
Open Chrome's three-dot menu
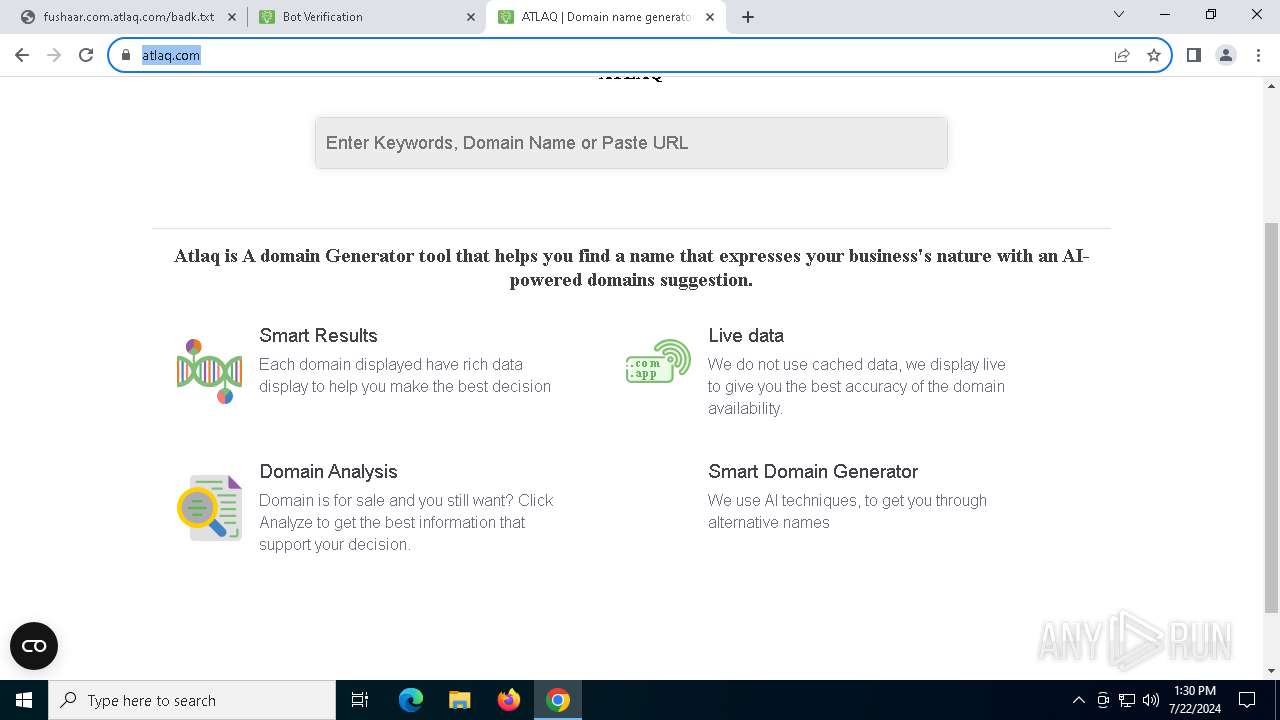pos(1258,55)
